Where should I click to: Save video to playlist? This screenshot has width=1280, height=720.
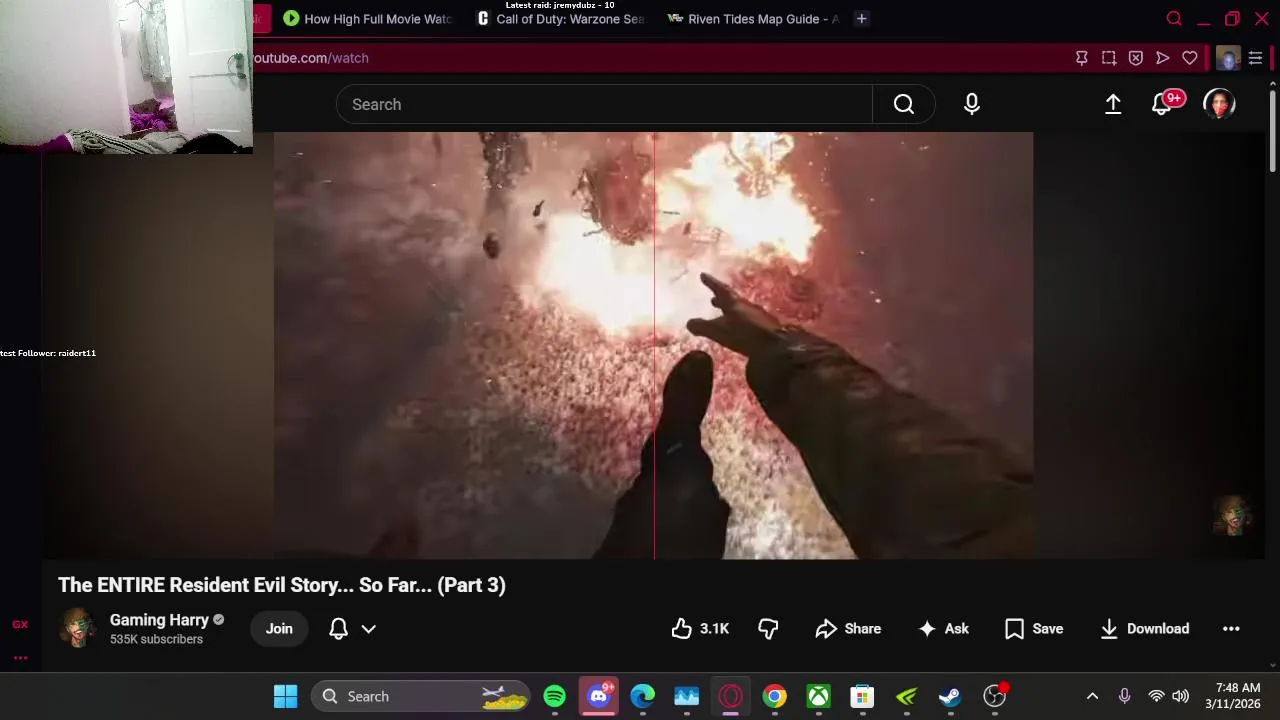point(1034,628)
